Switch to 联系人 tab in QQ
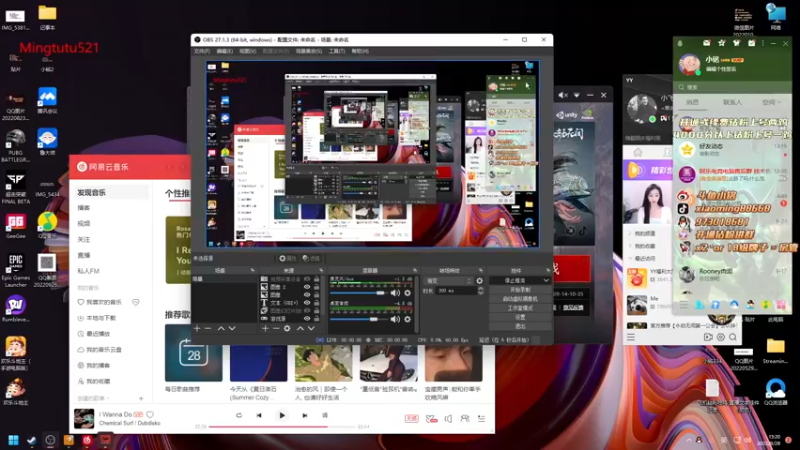This screenshot has width=800, height=450. (x=732, y=103)
